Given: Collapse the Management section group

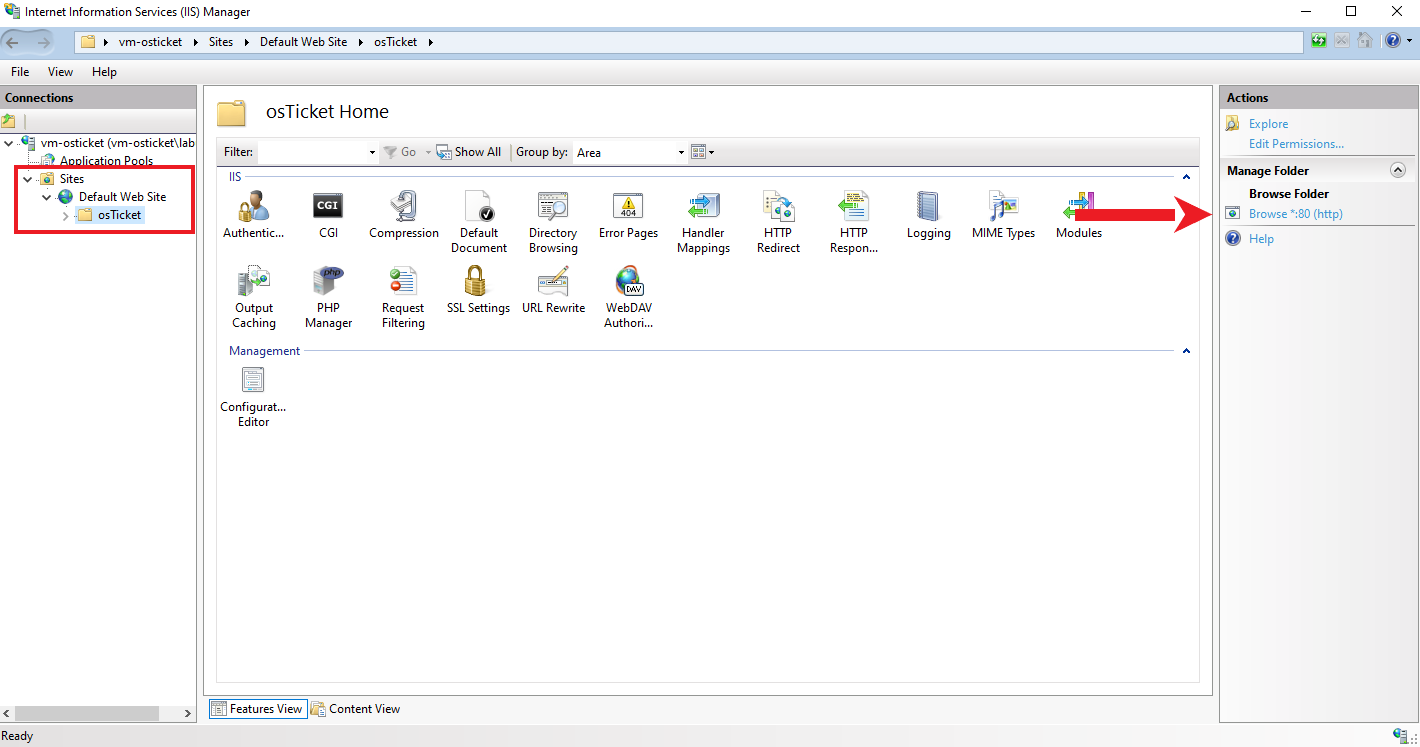Looking at the screenshot, I should click(x=1186, y=351).
